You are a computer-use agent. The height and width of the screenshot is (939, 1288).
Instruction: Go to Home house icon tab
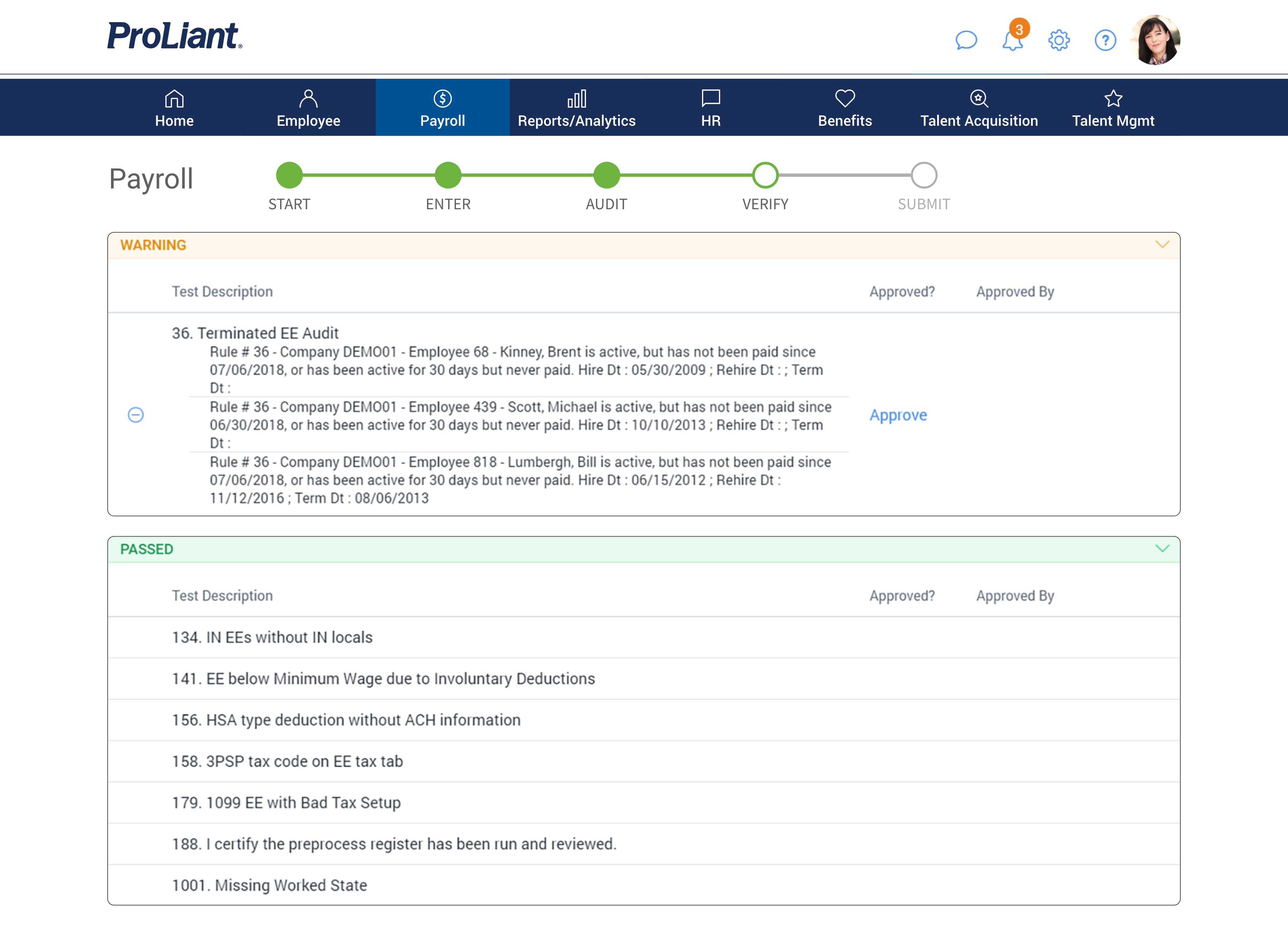click(x=174, y=108)
